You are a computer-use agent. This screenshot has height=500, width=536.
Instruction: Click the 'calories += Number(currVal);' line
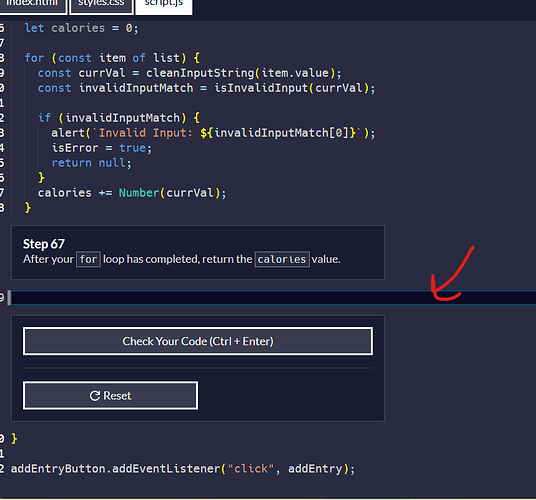pos(132,193)
